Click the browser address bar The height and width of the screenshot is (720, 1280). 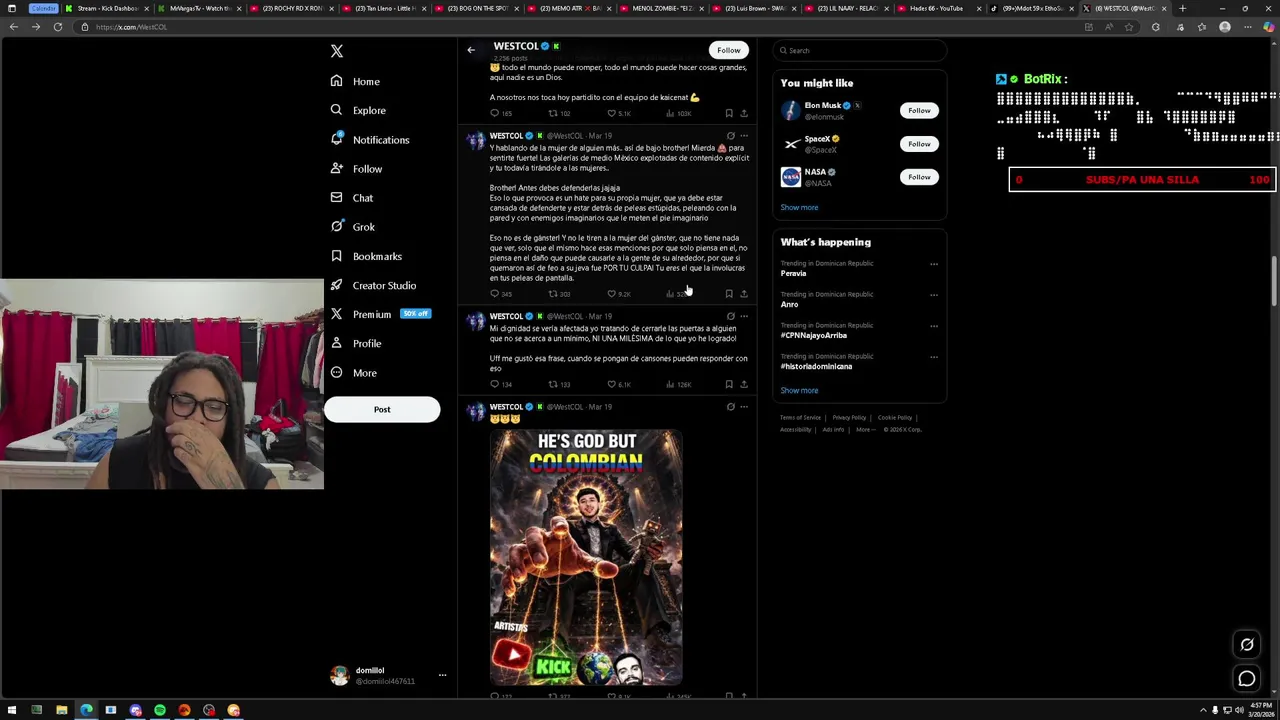pos(580,27)
